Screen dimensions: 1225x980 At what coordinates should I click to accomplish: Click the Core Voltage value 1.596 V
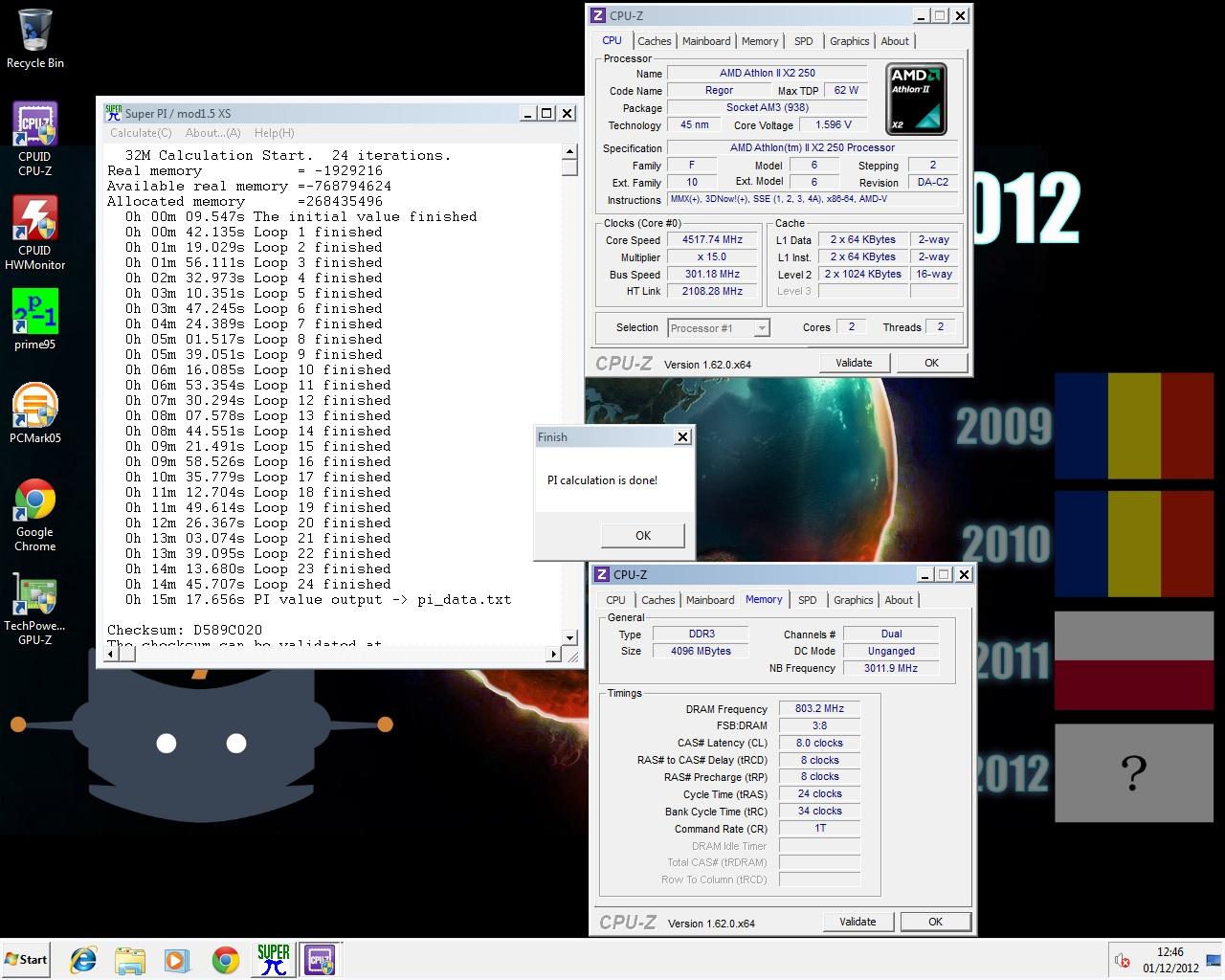(833, 124)
